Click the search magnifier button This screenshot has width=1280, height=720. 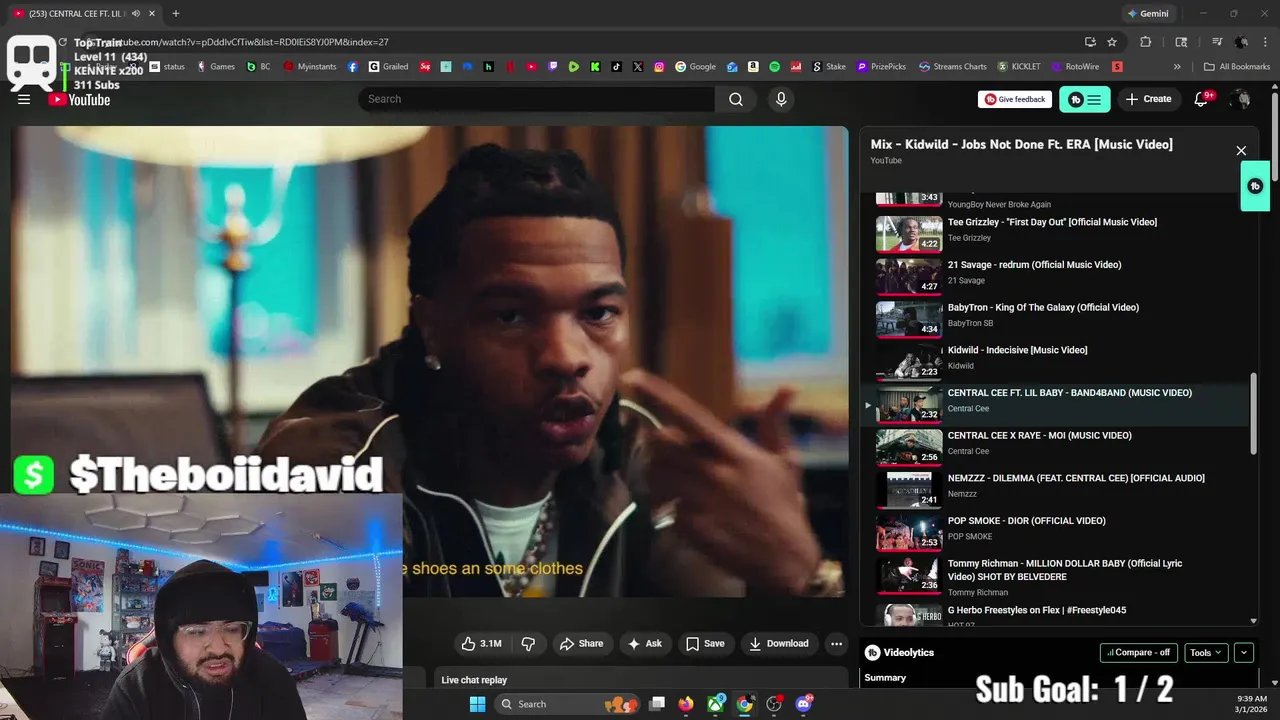736,99
